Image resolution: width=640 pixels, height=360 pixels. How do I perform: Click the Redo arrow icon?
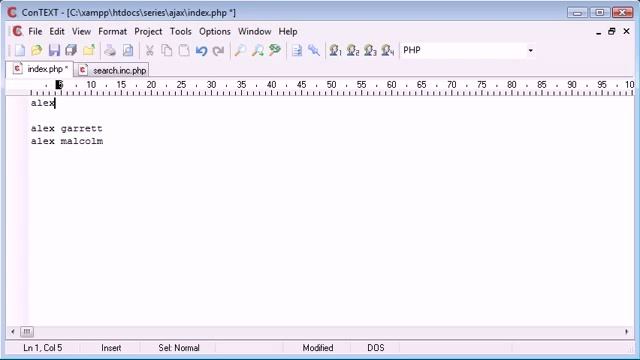coord(218,51)
